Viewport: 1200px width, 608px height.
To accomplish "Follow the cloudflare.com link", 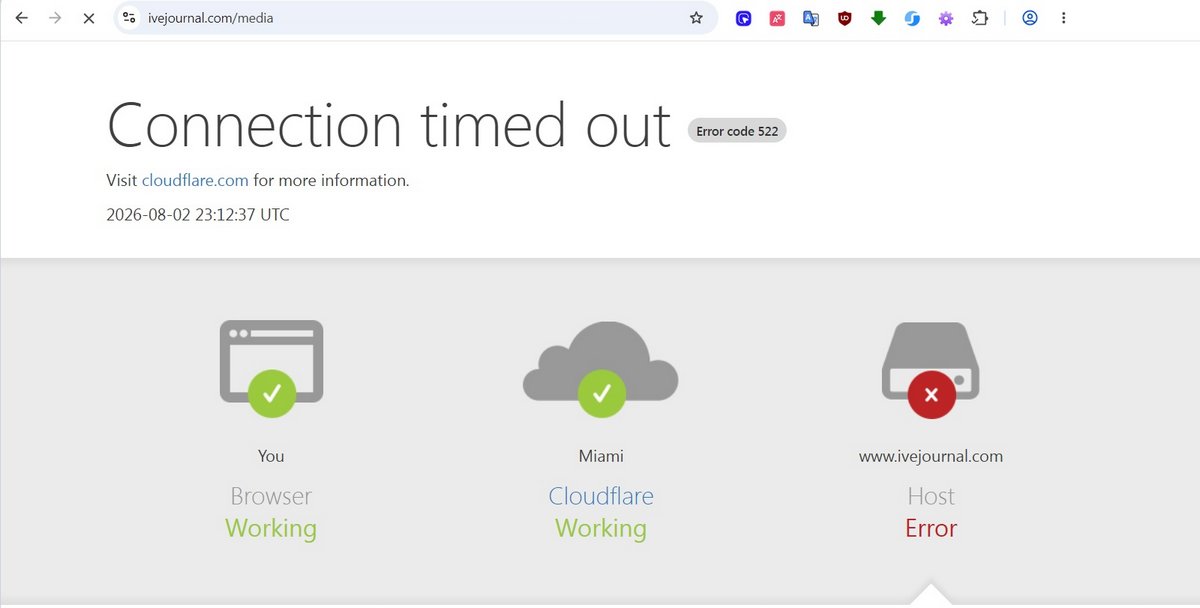I will coord(195,181).
